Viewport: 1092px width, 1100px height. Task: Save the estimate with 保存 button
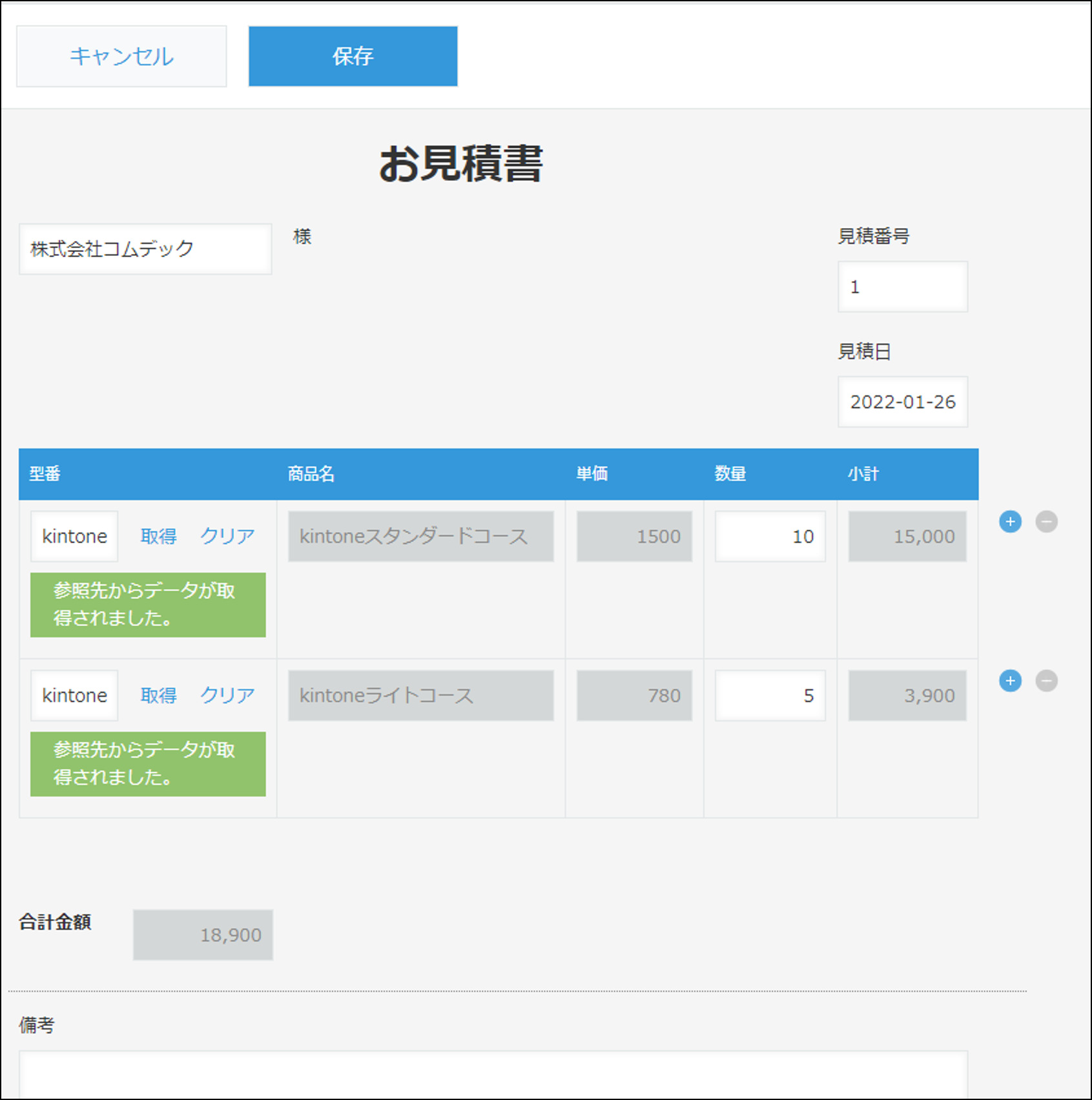(x=353, y=56)
